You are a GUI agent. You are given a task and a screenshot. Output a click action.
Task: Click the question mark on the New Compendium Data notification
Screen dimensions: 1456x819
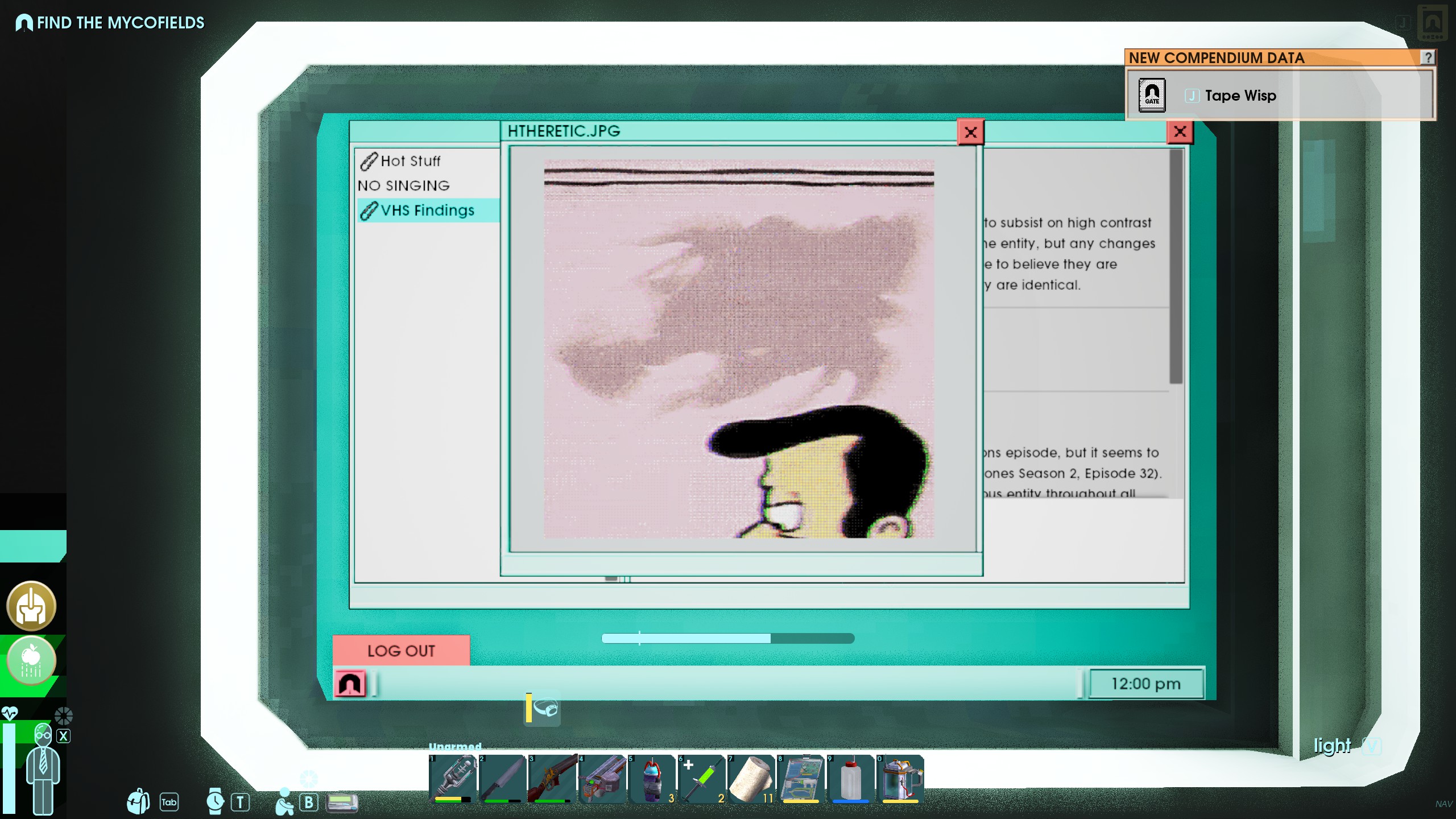1428,57
